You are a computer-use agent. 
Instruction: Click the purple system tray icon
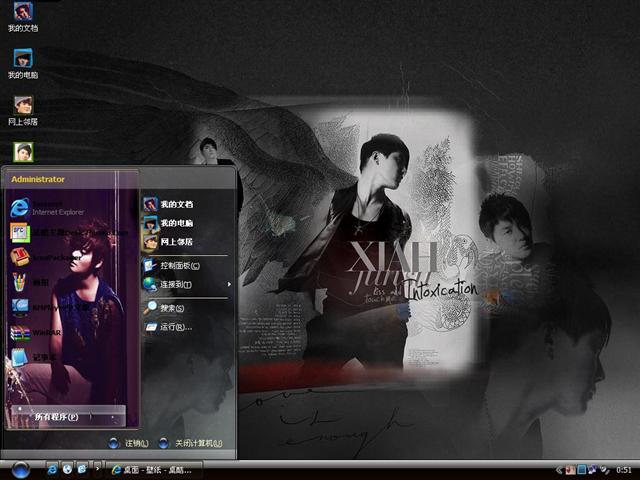(592, 470)
